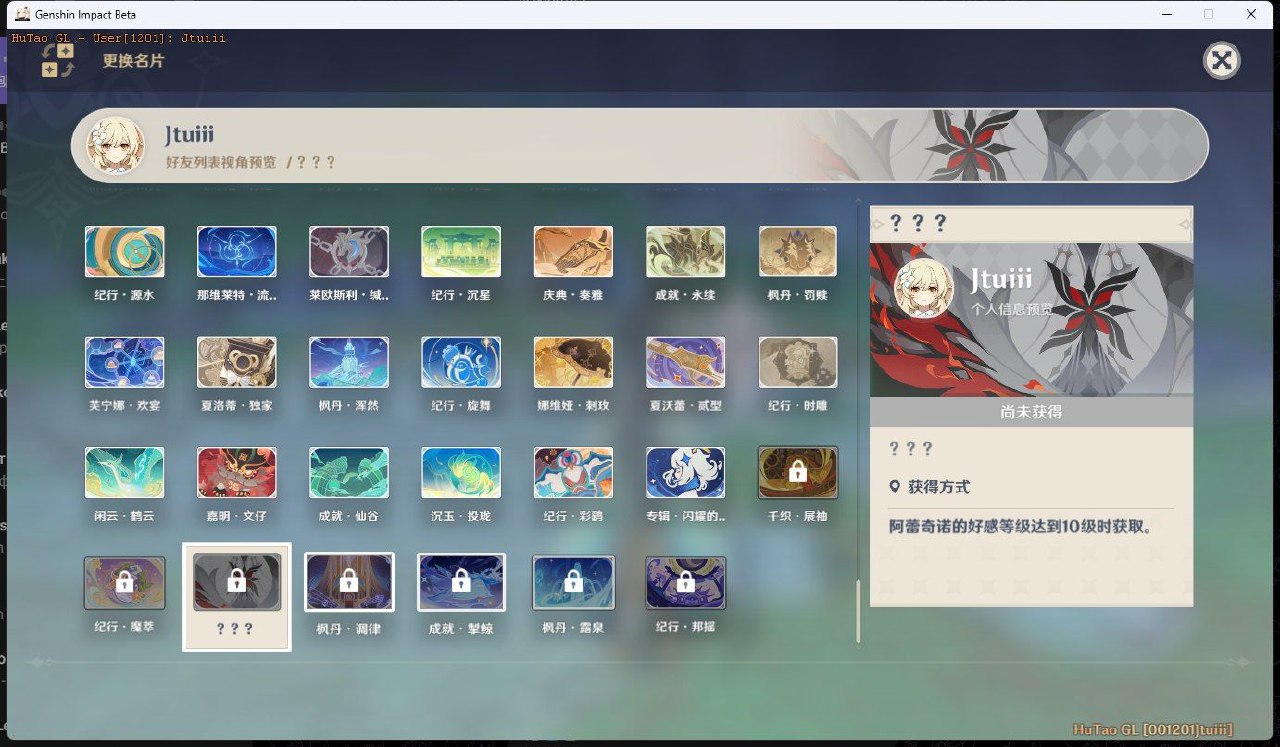View the locked 成就·擎鲸 namecard
The width and height of the screenshot is (1280, 747).
click(x=461, y=582)
